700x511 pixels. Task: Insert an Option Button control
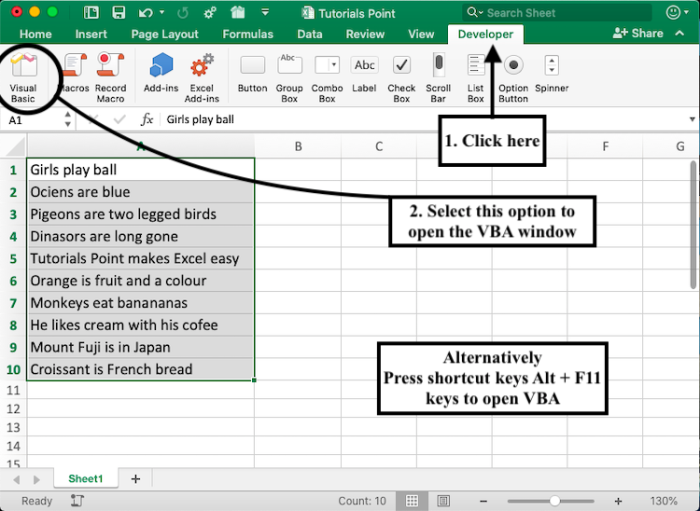[x=513, y=77]
